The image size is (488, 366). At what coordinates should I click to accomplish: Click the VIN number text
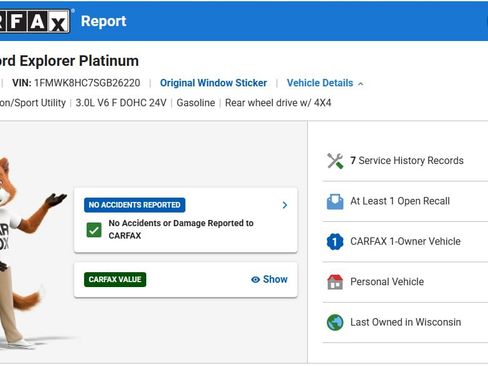[87, 83]
